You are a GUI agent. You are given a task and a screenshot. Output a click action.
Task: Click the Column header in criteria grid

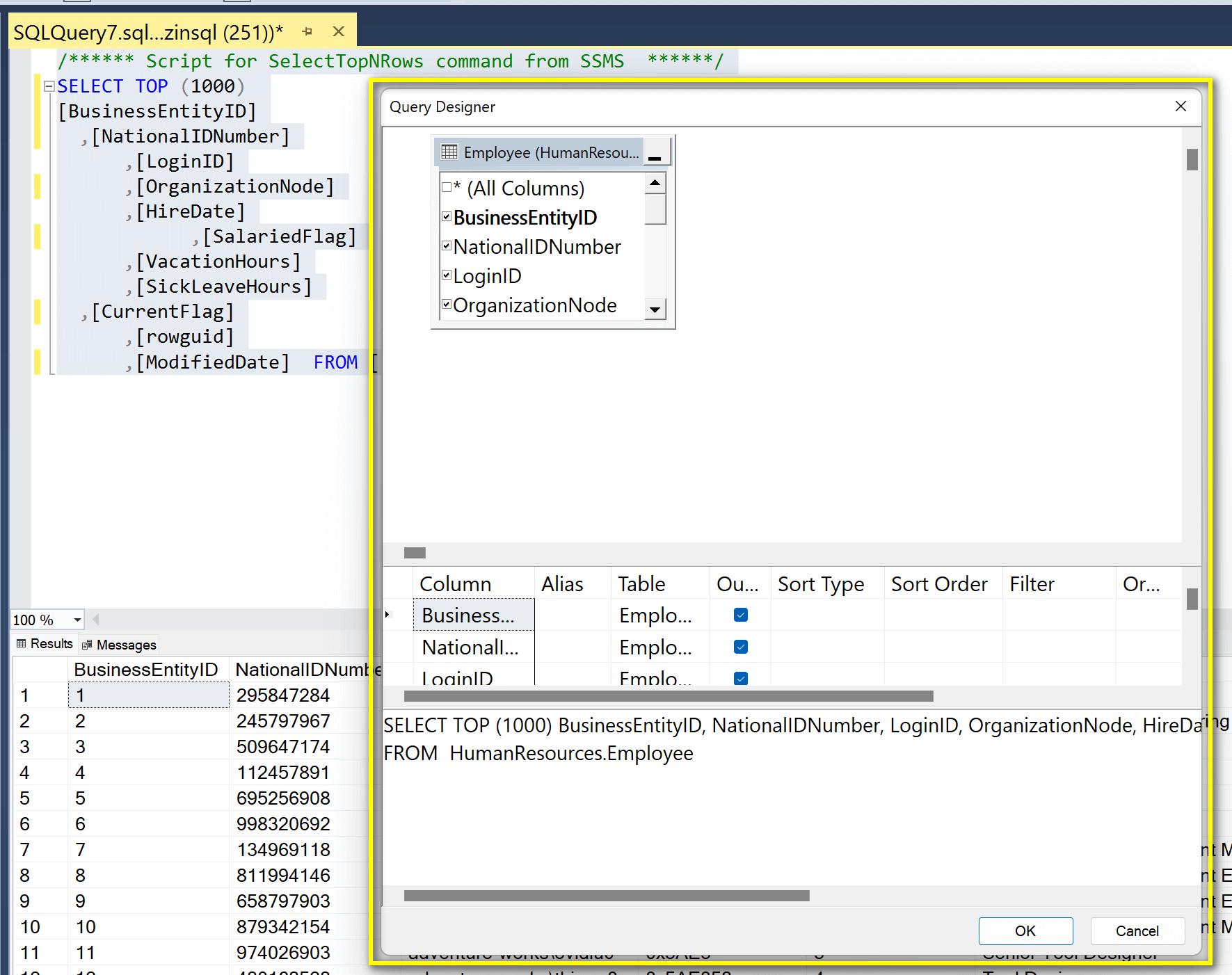(474, 584)
